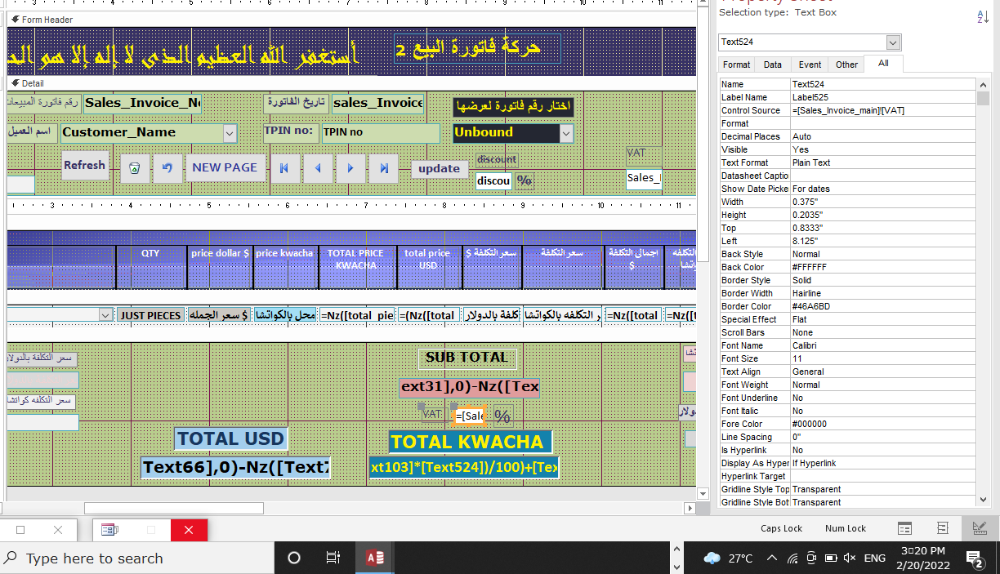This screenshot has width=1000, height=574.
Task: Switch to the Event tab in Property Sheet
Action: [x=809, y=64]
